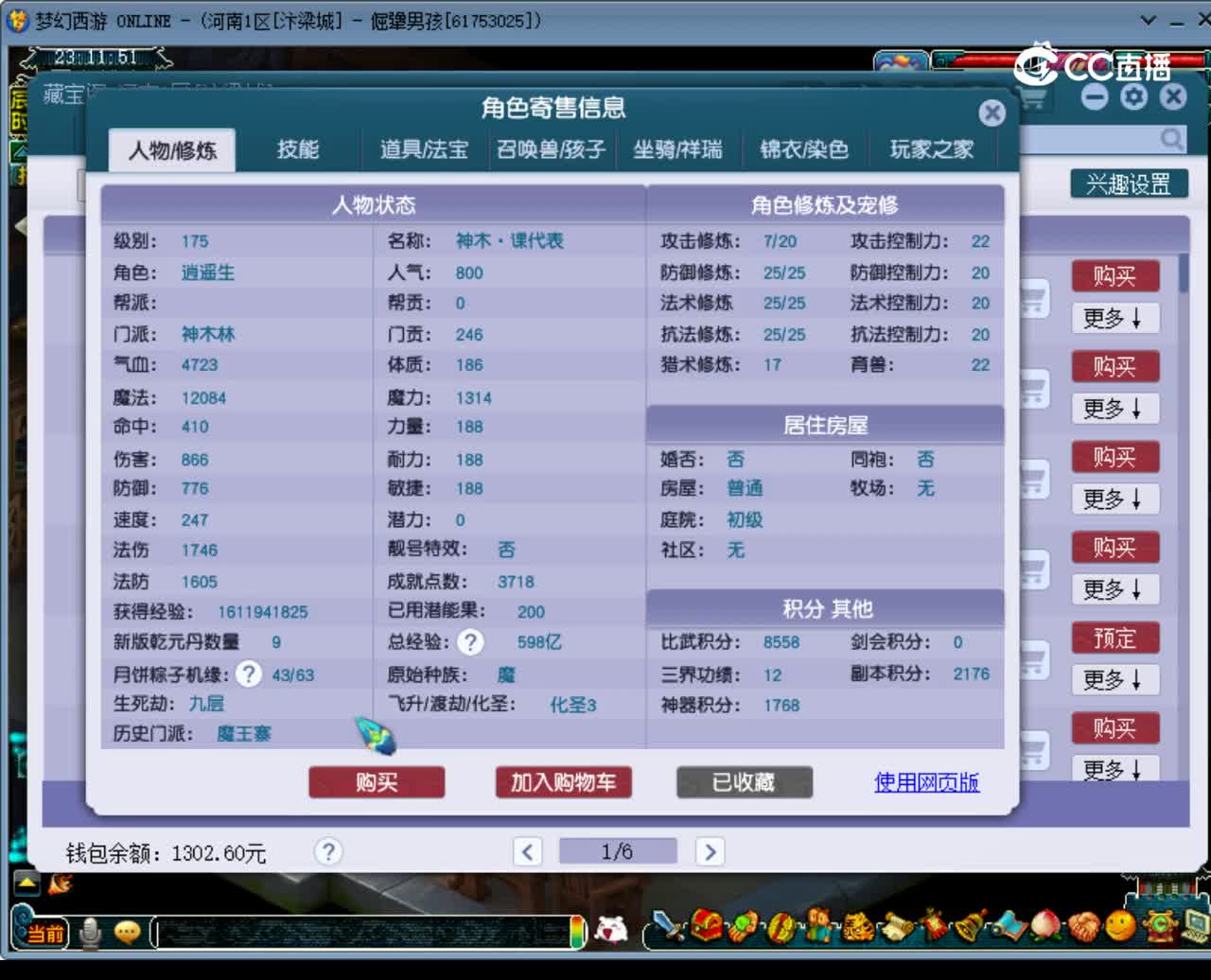The width and height of the screenshot is (1211, 980).
Task: Switch to the 玩家之家 tab
Action: coord(932,149)
